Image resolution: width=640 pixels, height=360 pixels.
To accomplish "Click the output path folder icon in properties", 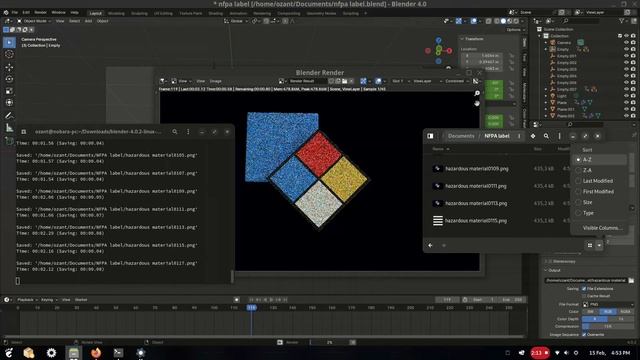I will [x=631, y=280].
